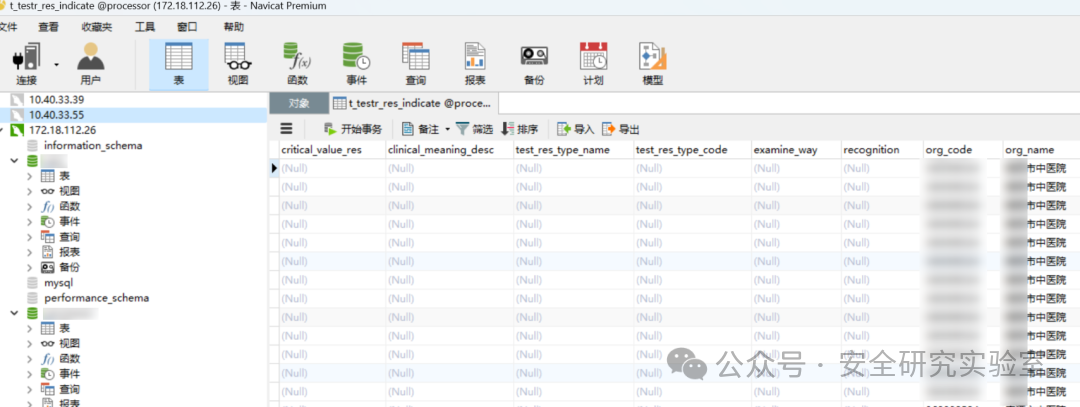The width and height of the screenshot is (1080, 407).
Task: Open the 函数 functions toolbar icon
Action: pyautogui.click(x=297, y=65)
